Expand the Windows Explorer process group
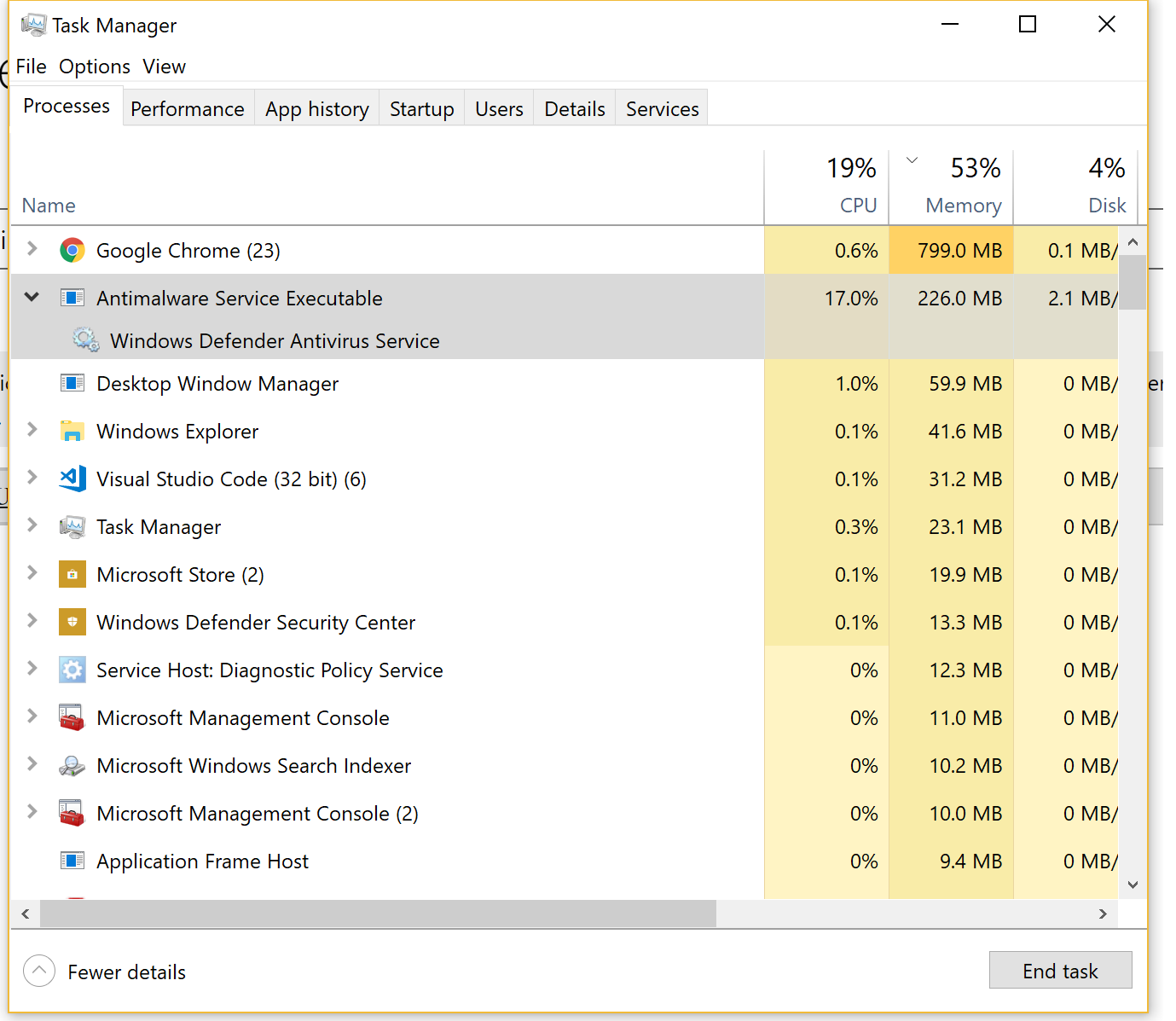This screenshot has height=1021, width=1176. 32,429
